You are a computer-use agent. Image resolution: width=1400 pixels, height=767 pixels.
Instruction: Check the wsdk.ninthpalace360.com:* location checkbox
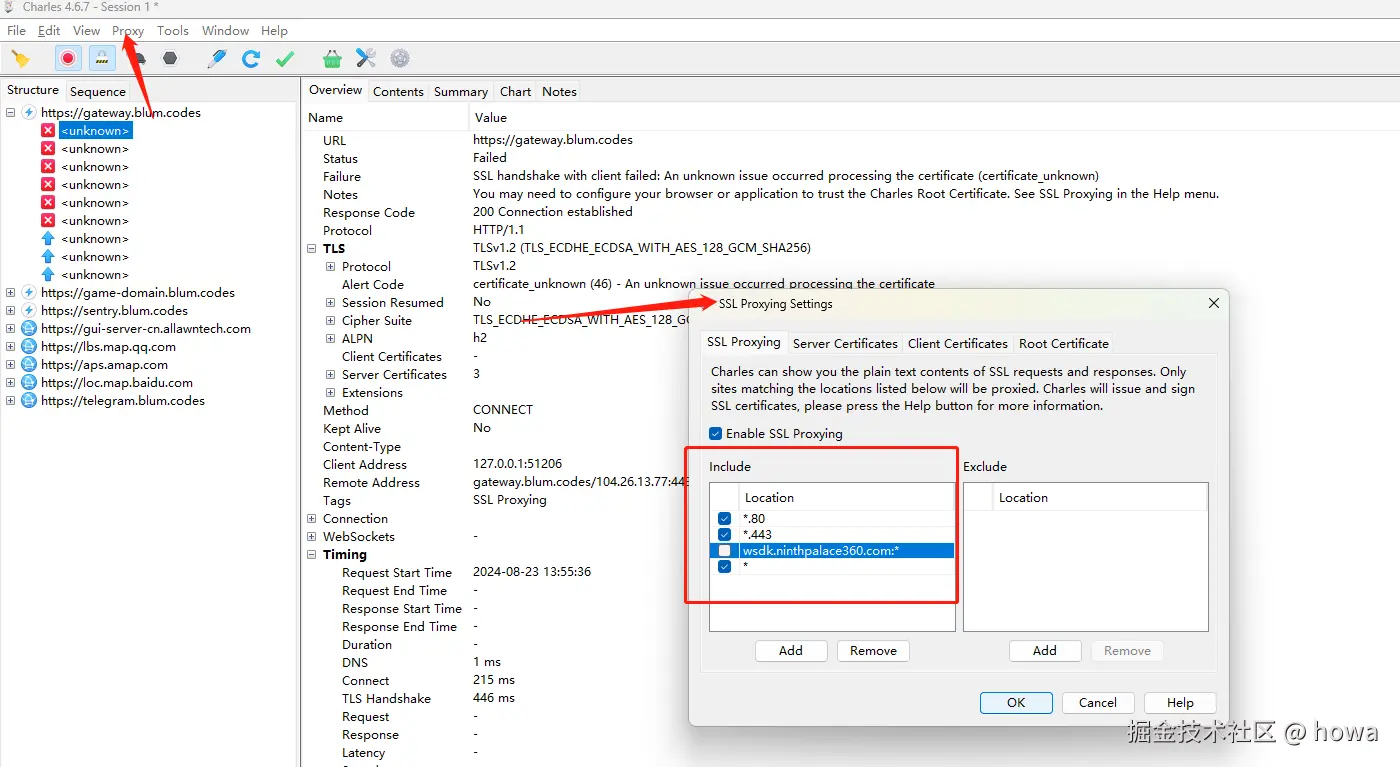click(x=724, y=551)
